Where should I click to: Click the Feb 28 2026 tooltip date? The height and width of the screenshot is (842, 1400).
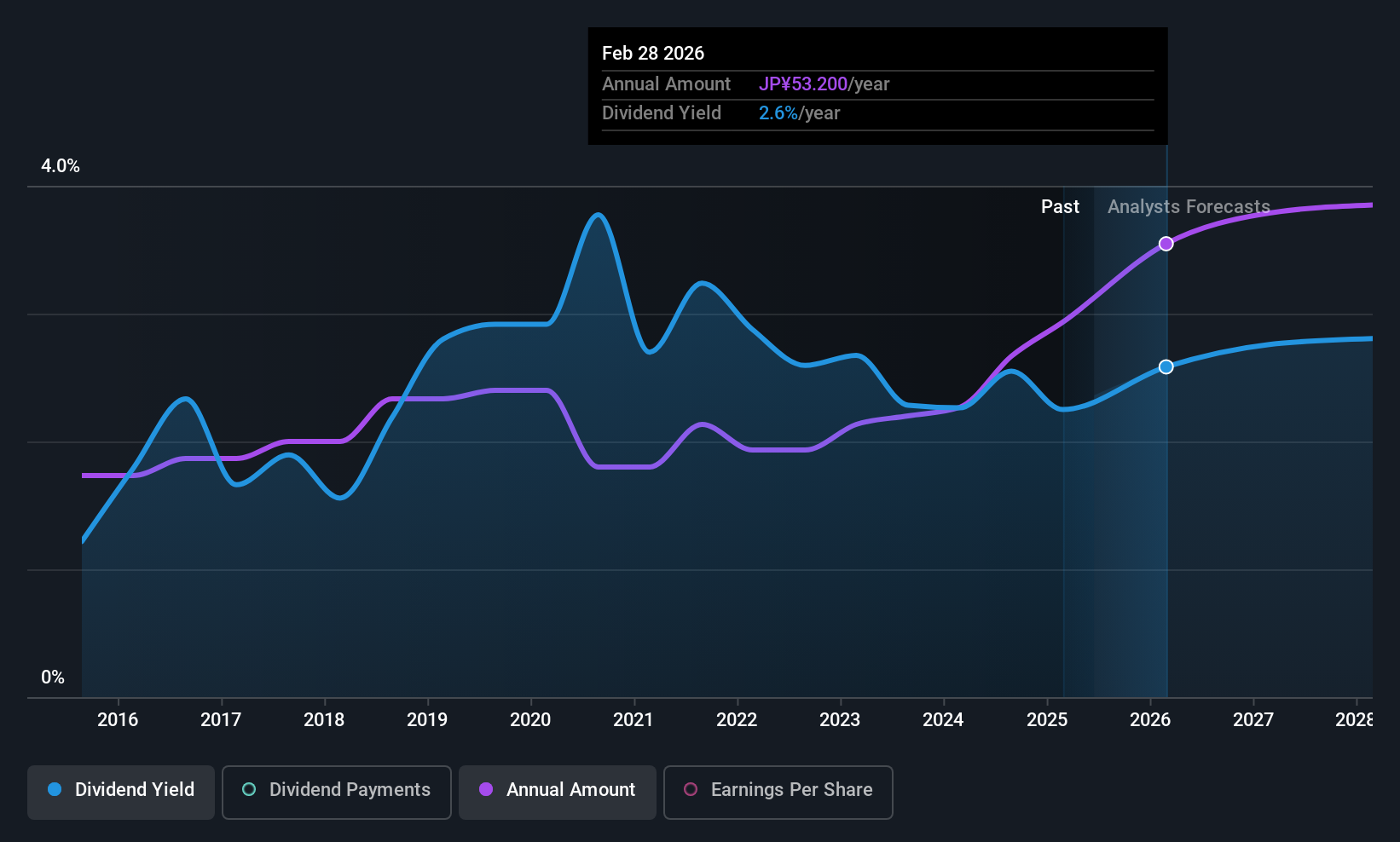click(653, 54)
